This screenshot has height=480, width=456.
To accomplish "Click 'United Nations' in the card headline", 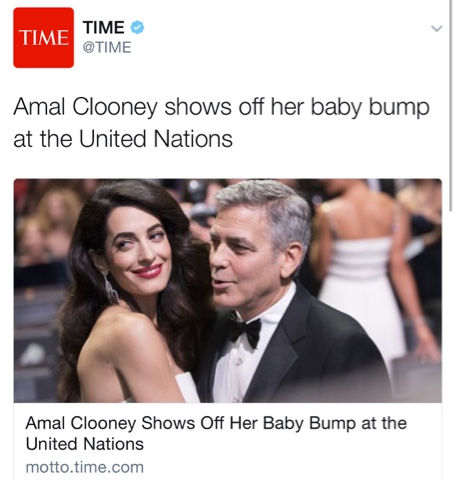I will pos(85,444).
